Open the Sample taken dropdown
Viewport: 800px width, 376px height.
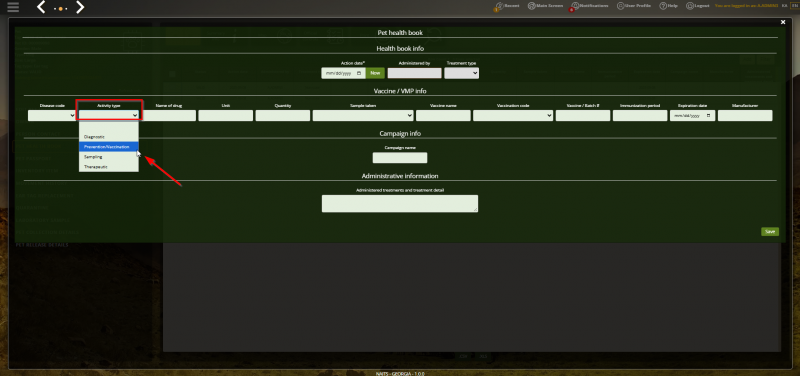point(363,116)
